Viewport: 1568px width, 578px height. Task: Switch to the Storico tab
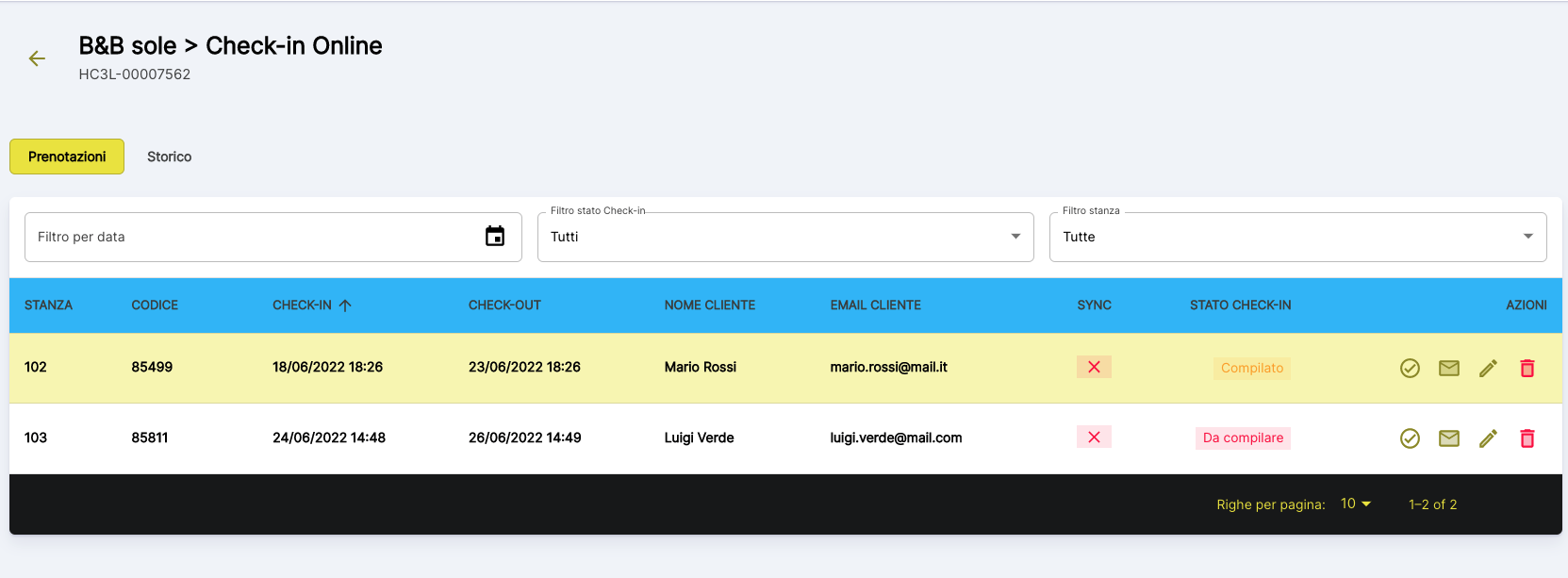(x=169, y=157)
